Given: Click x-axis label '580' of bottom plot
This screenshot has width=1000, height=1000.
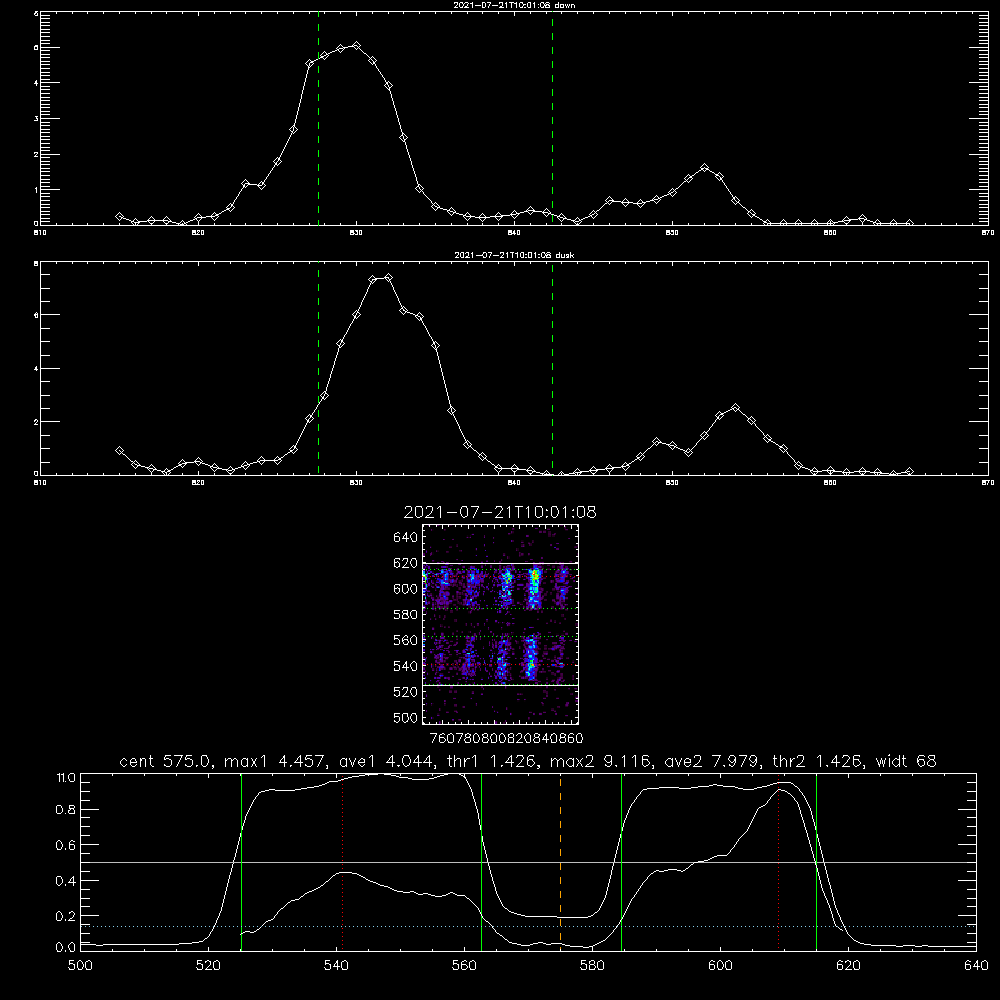Looking at the screenshot, I should (x=592, y=965).
